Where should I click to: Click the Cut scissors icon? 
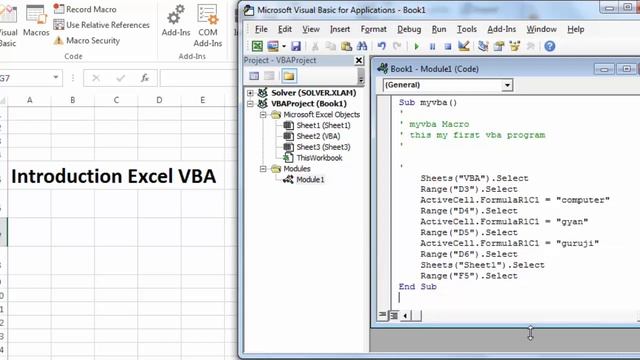[315, 46]
